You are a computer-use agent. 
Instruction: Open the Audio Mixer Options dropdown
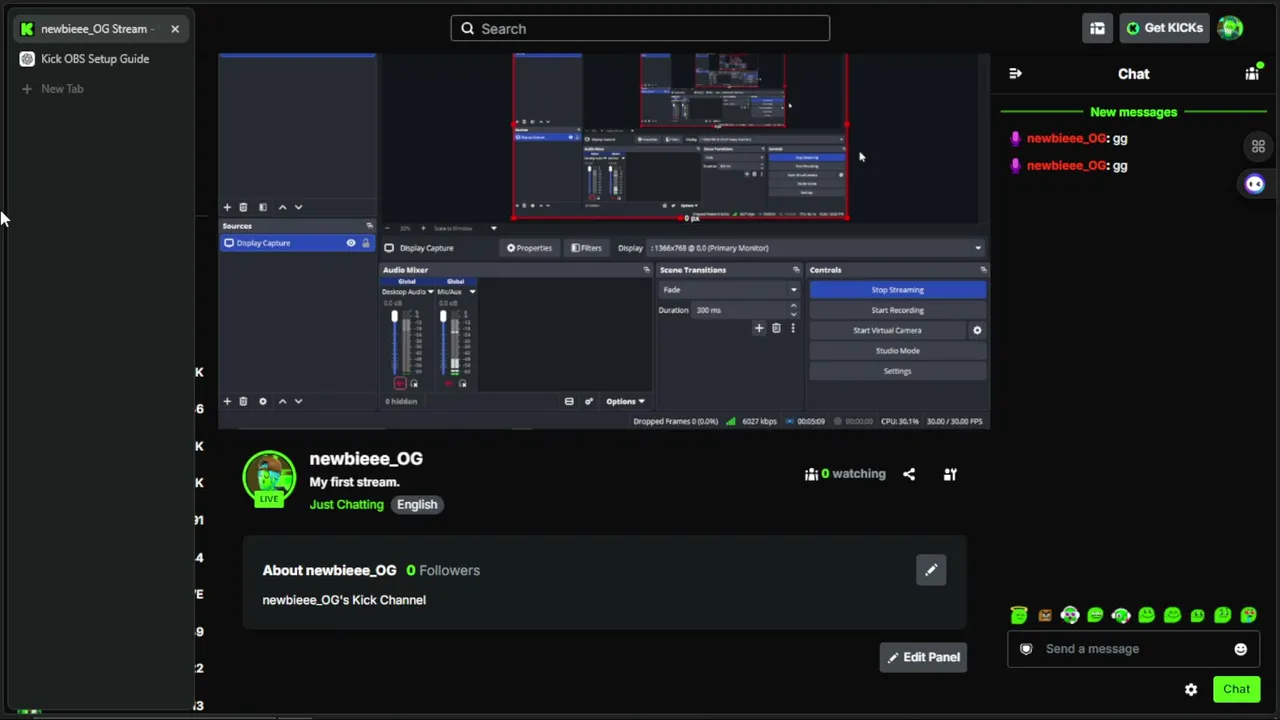click(x=624, y=401)
